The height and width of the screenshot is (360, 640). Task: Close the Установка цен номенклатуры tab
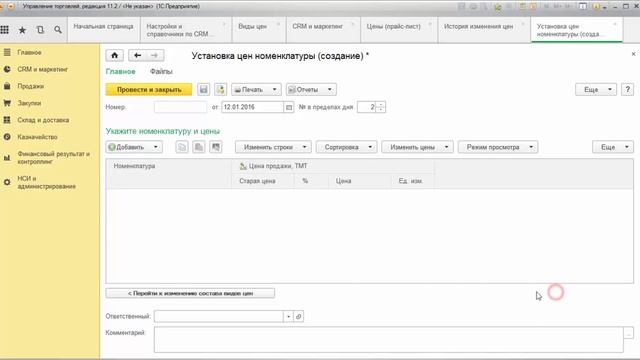(x=615, y=25)
